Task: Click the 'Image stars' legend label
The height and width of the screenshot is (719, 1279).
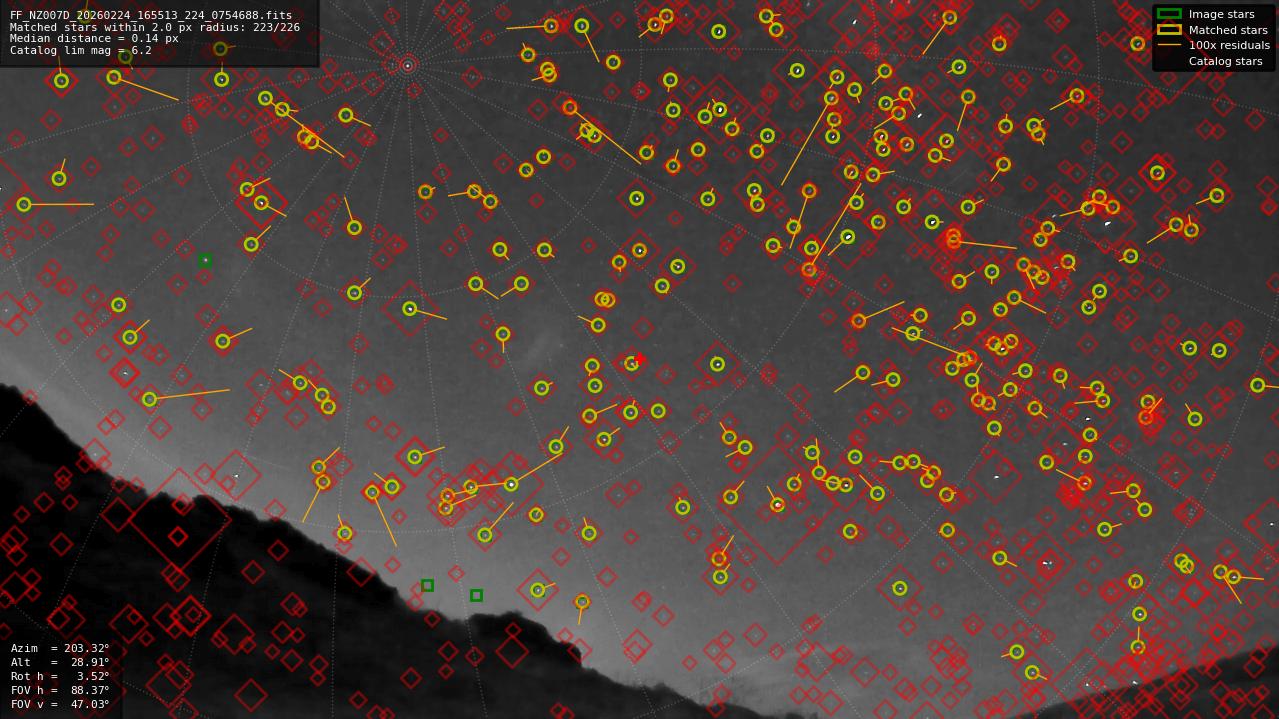Action: (1221, 14)
